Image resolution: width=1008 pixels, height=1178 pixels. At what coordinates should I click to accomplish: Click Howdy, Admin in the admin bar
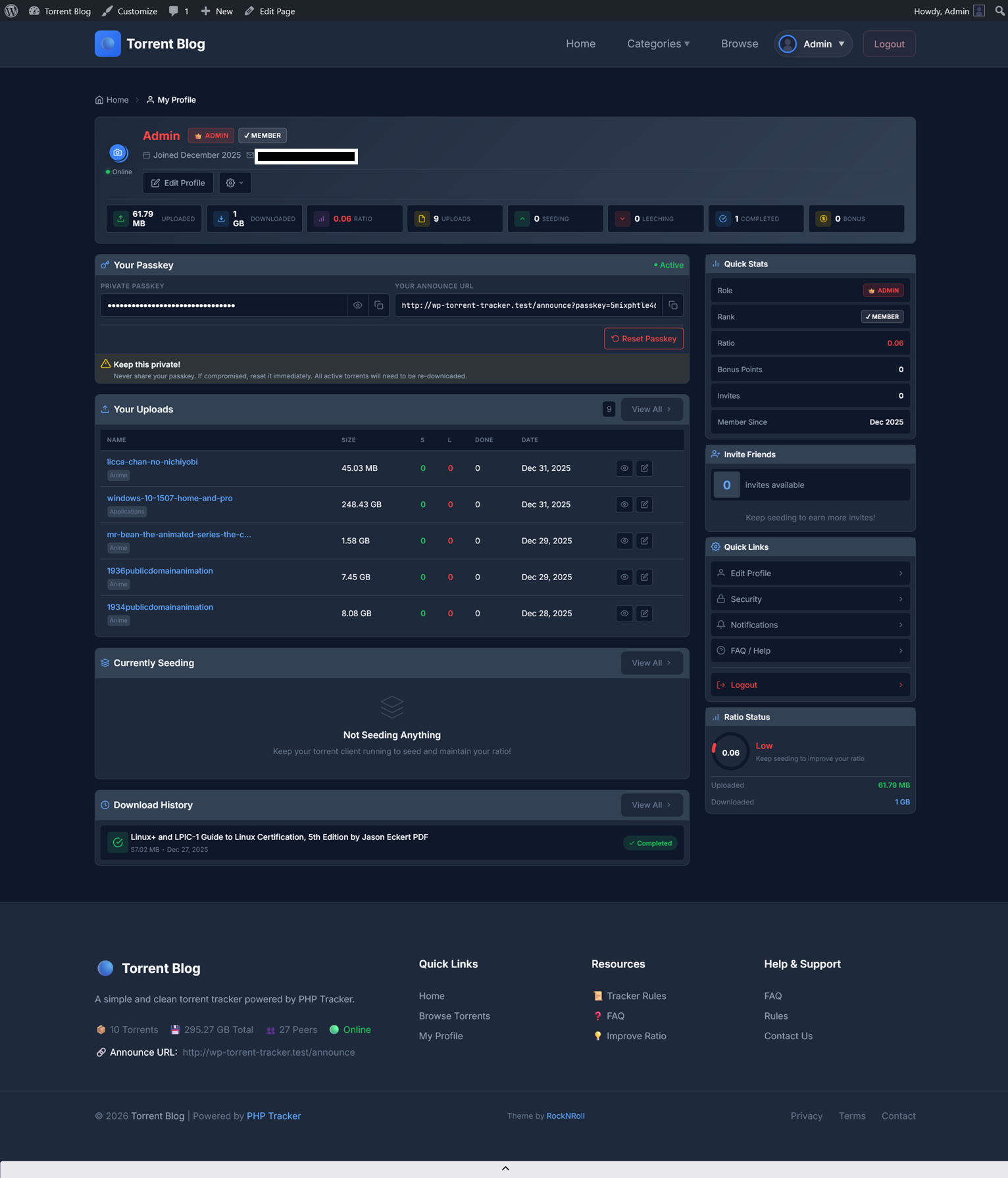pyautogui.click(x=949, y=11)
